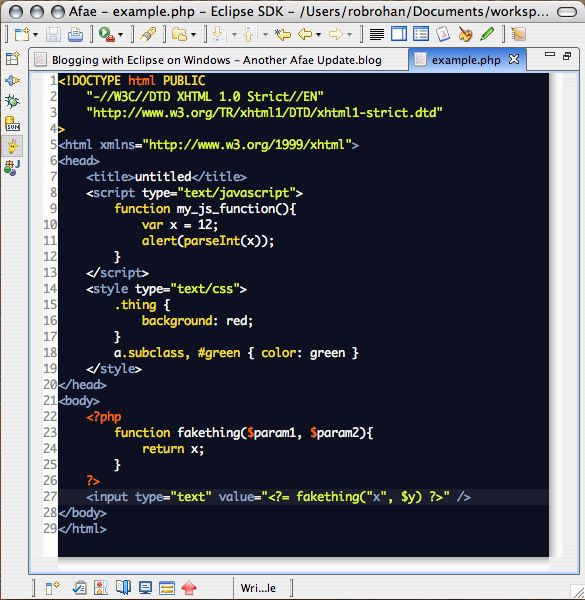585x600 pixels.
Task: Expand the Back navigation history dropdown arrow
Action: tap(318, 35)
